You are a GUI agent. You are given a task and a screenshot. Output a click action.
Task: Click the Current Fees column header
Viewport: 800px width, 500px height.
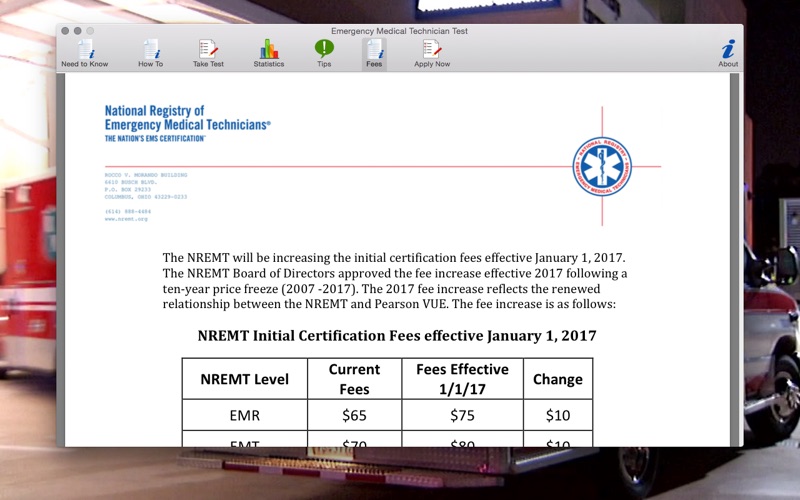354,379
